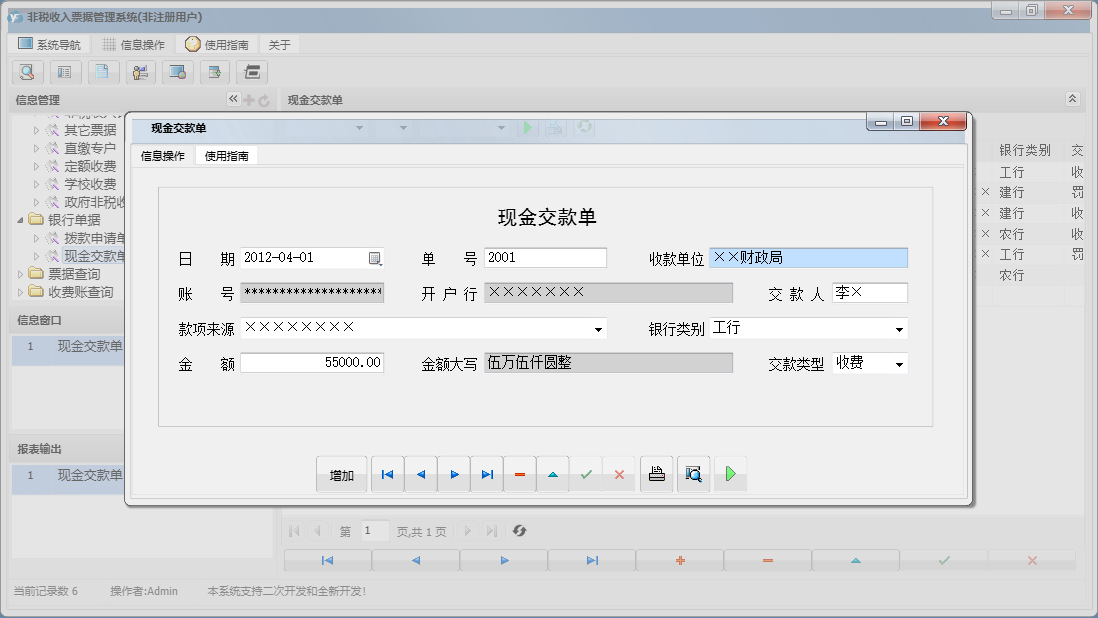Click the print icon in the dialog
The height and width of the screenshot is (618, 1098).
(656, 474)
